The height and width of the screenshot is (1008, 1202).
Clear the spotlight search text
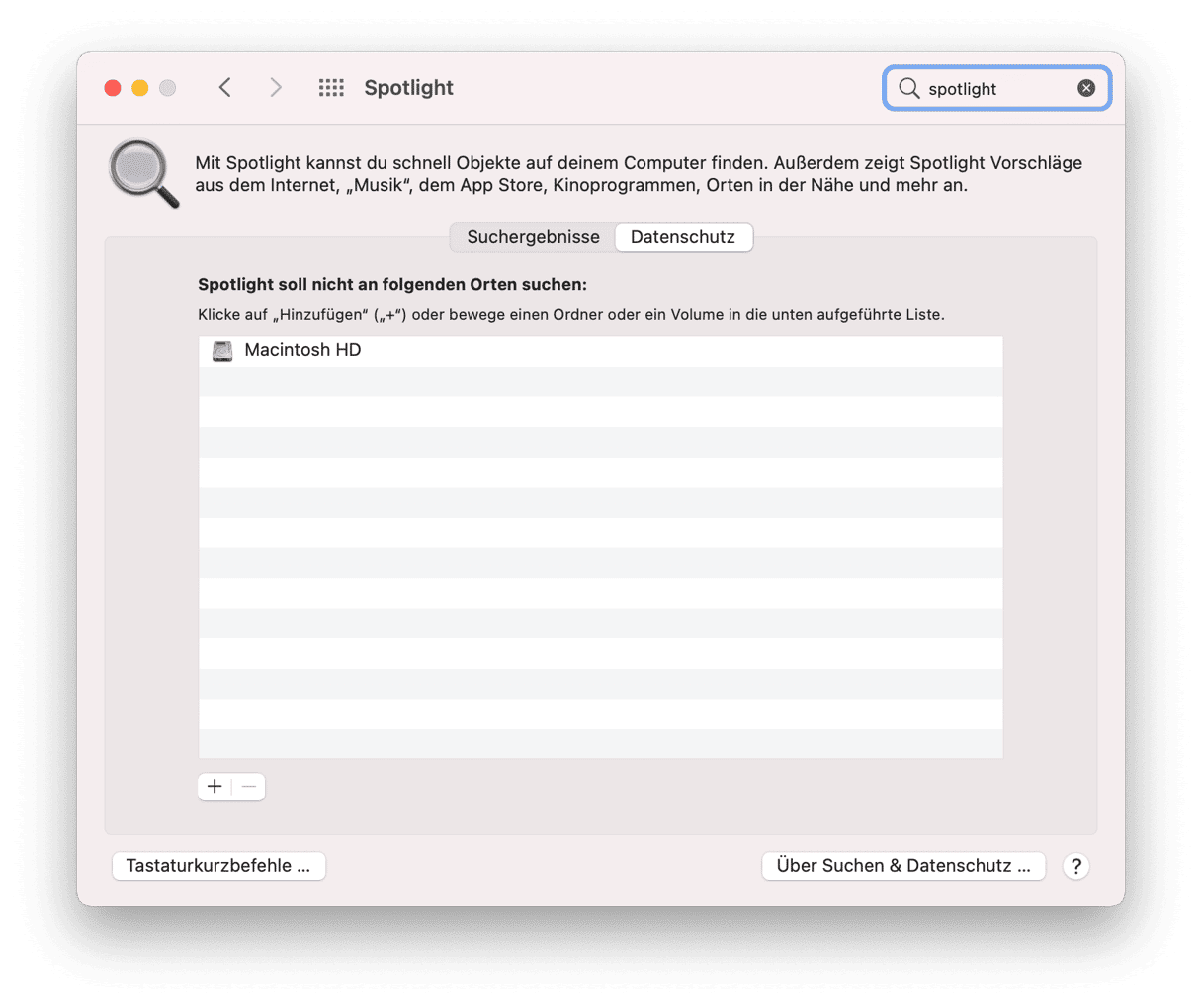(1086, 88)
